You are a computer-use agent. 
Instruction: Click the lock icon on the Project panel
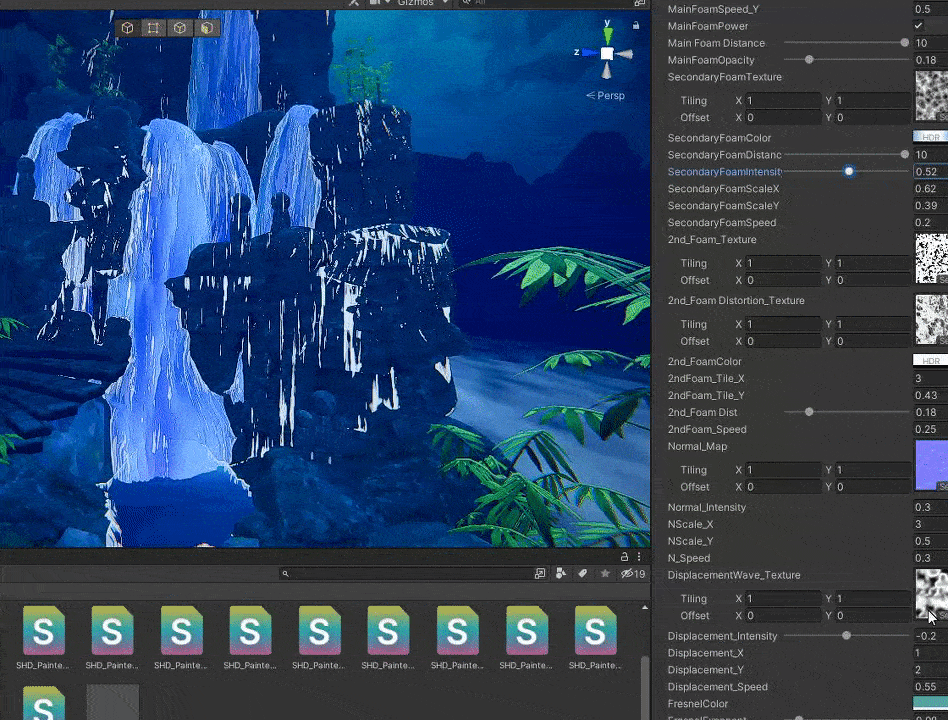pos(625,557)
